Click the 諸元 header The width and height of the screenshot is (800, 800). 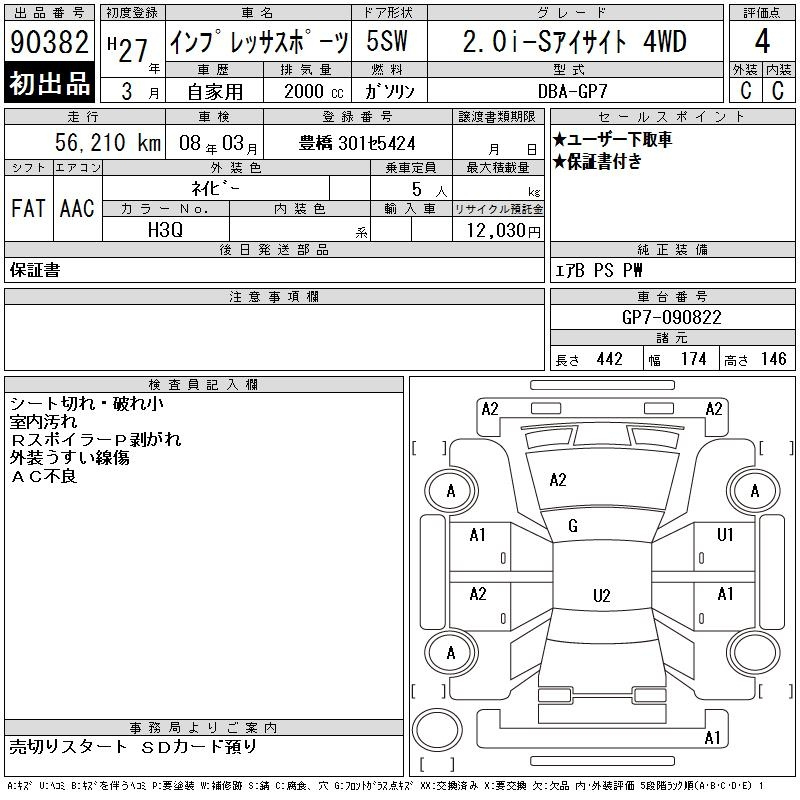point(672,338)
